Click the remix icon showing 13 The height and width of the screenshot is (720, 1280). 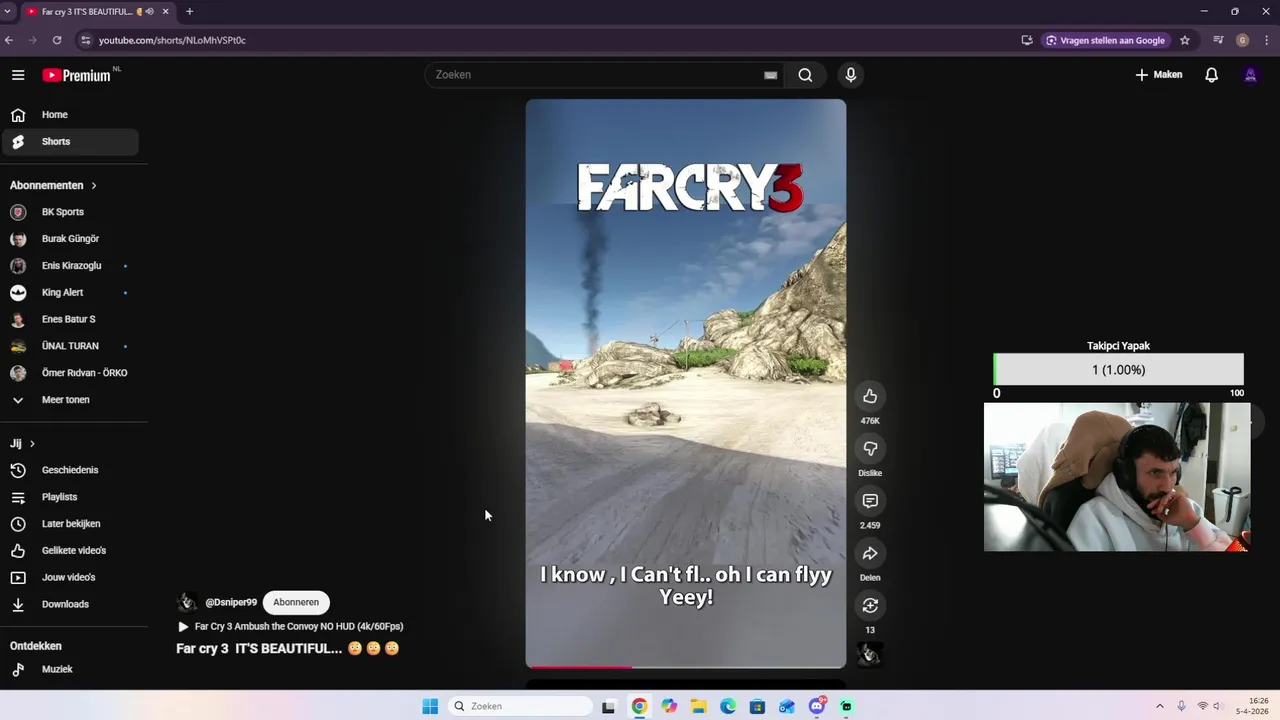(870, 605)
